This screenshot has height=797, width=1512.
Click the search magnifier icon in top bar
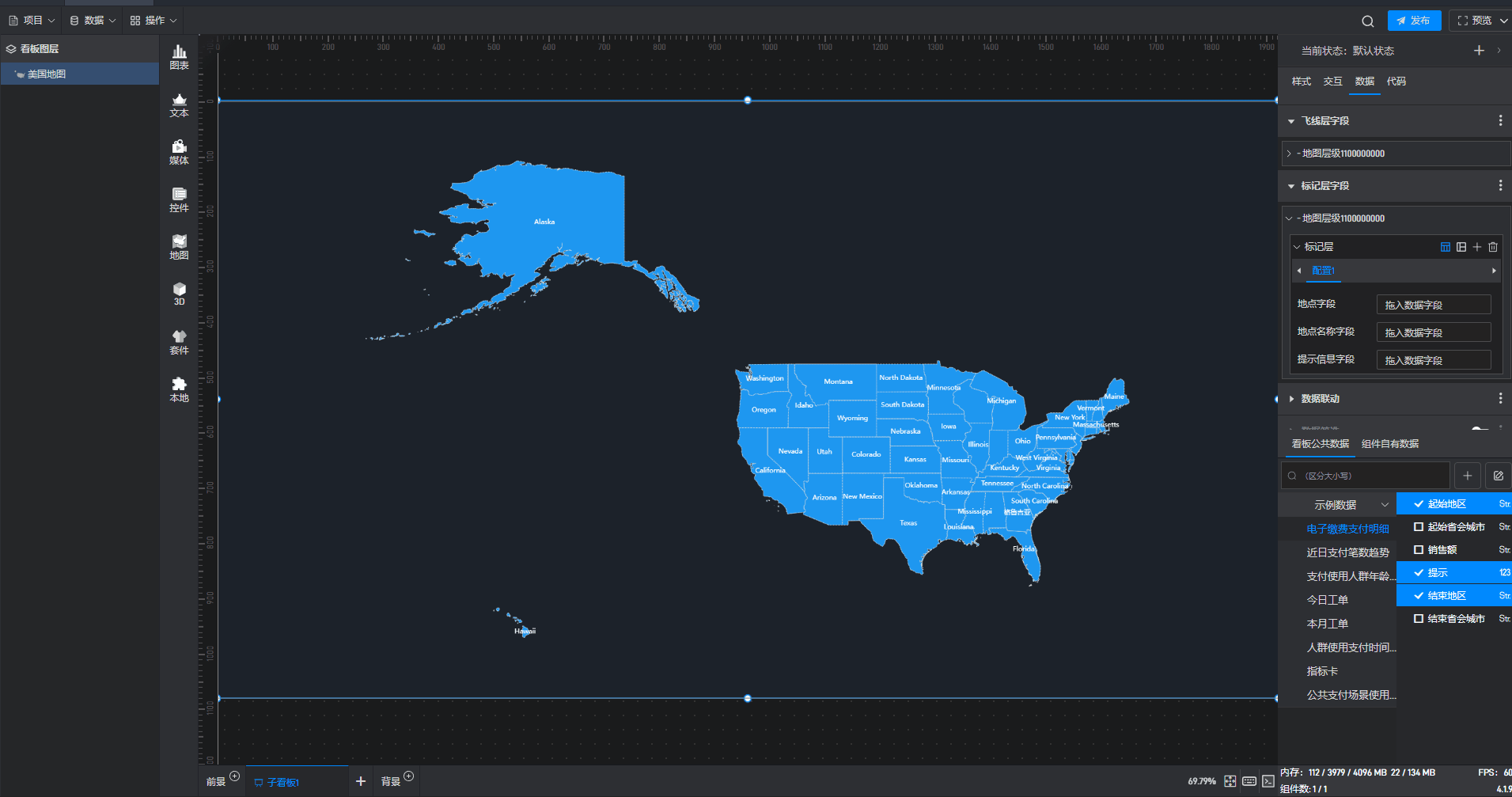(x=1368, y=21)
